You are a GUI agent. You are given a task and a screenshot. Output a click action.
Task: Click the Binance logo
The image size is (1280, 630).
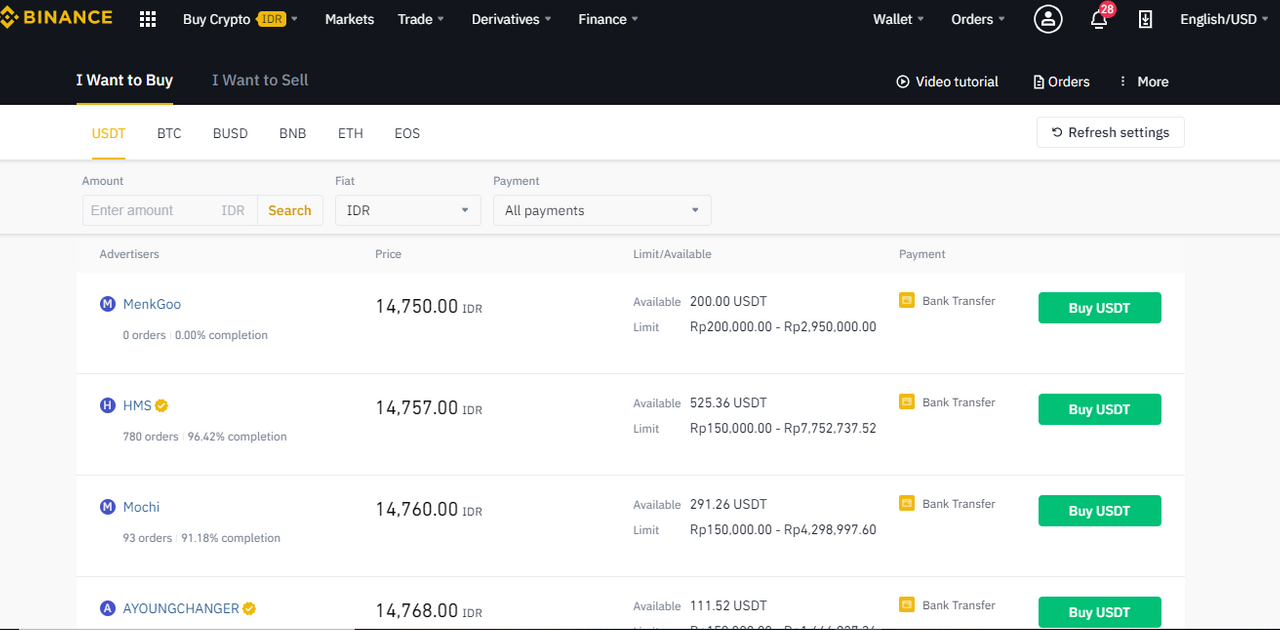click(56, 18)
